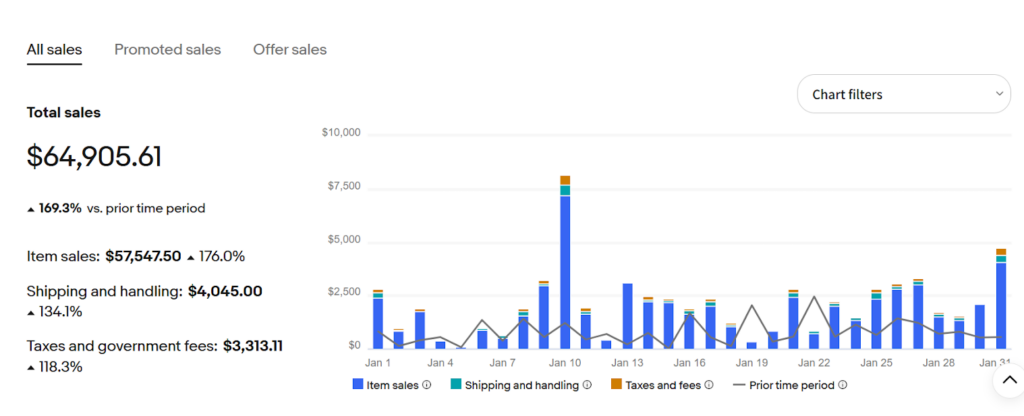Click the info icon beside Item sales legend
1024x416 pixels.
tap(427, 385)
